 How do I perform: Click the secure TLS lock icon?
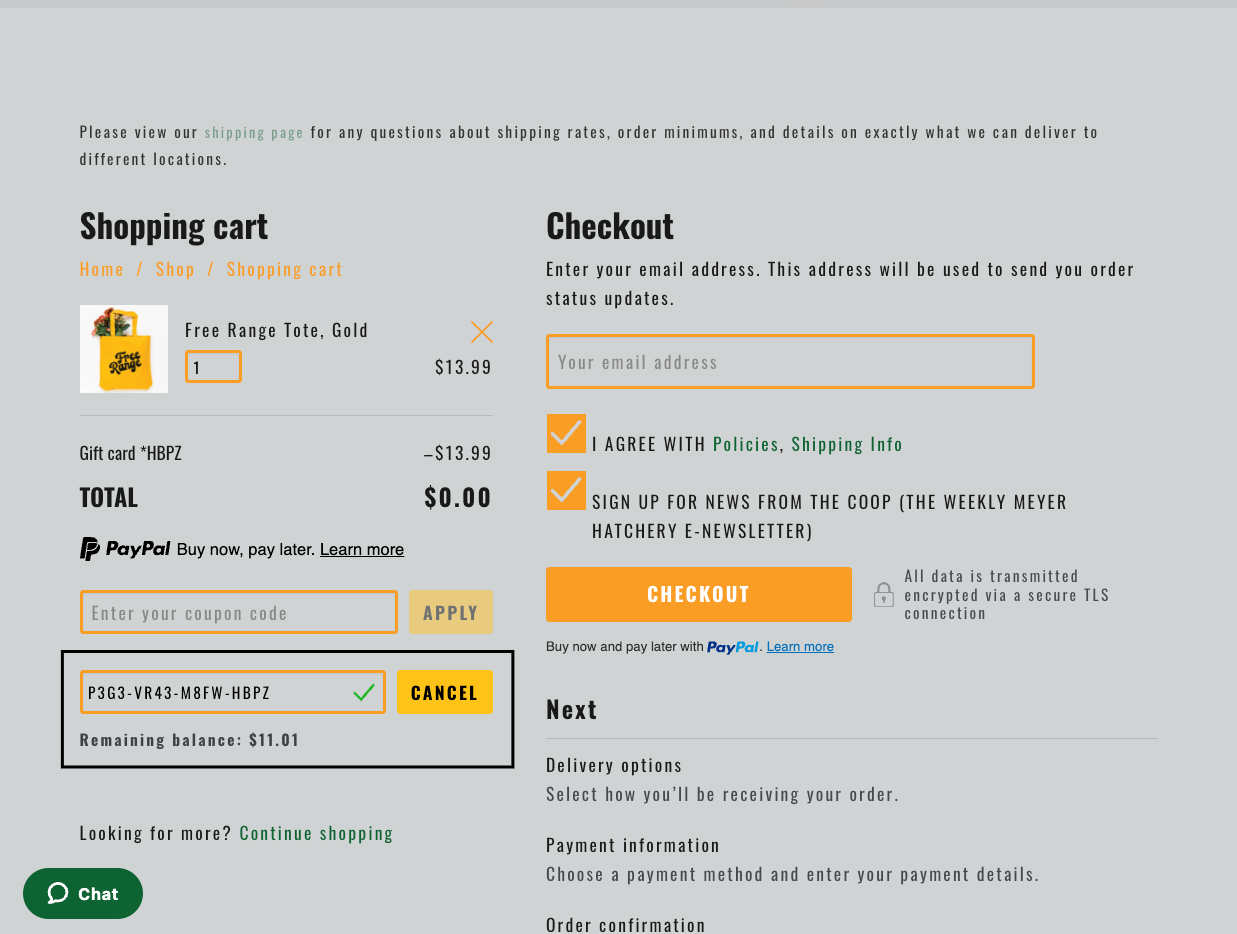[883, 595]
